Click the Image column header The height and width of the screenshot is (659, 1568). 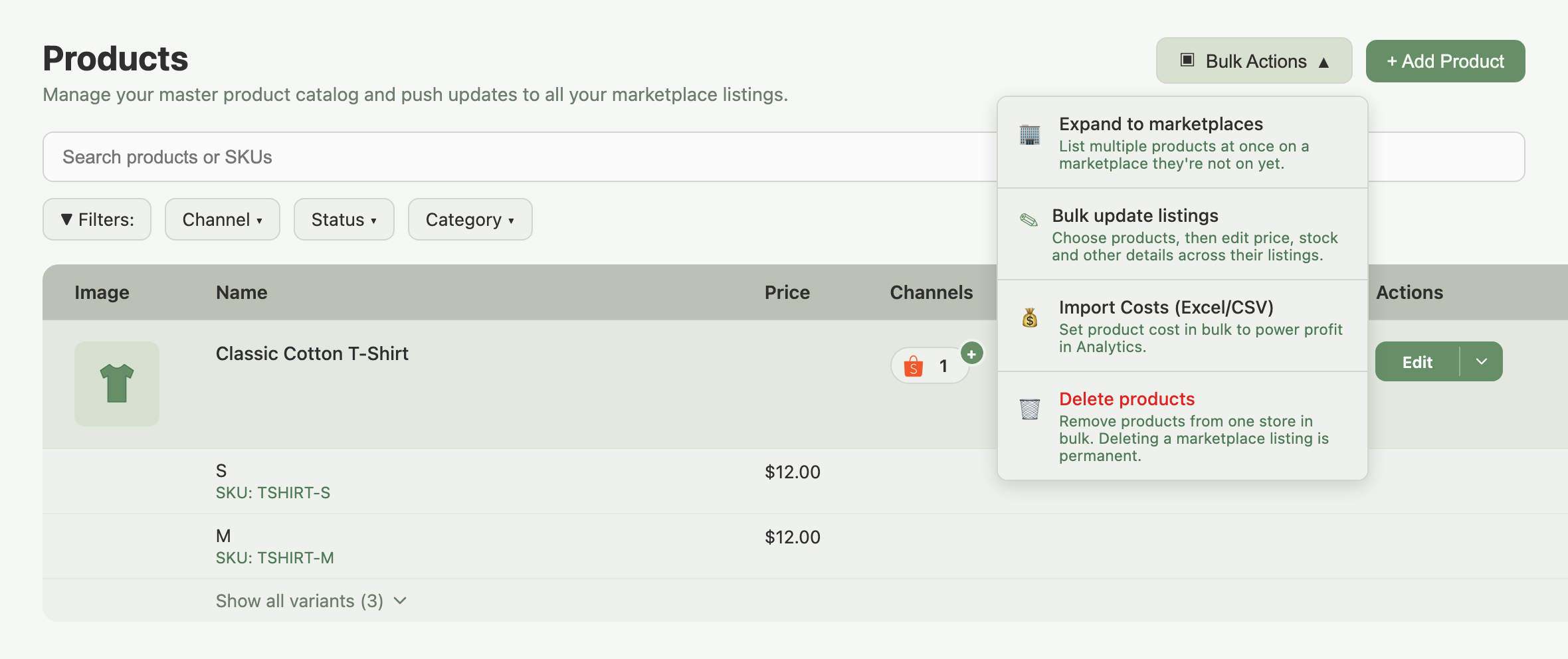102,292
